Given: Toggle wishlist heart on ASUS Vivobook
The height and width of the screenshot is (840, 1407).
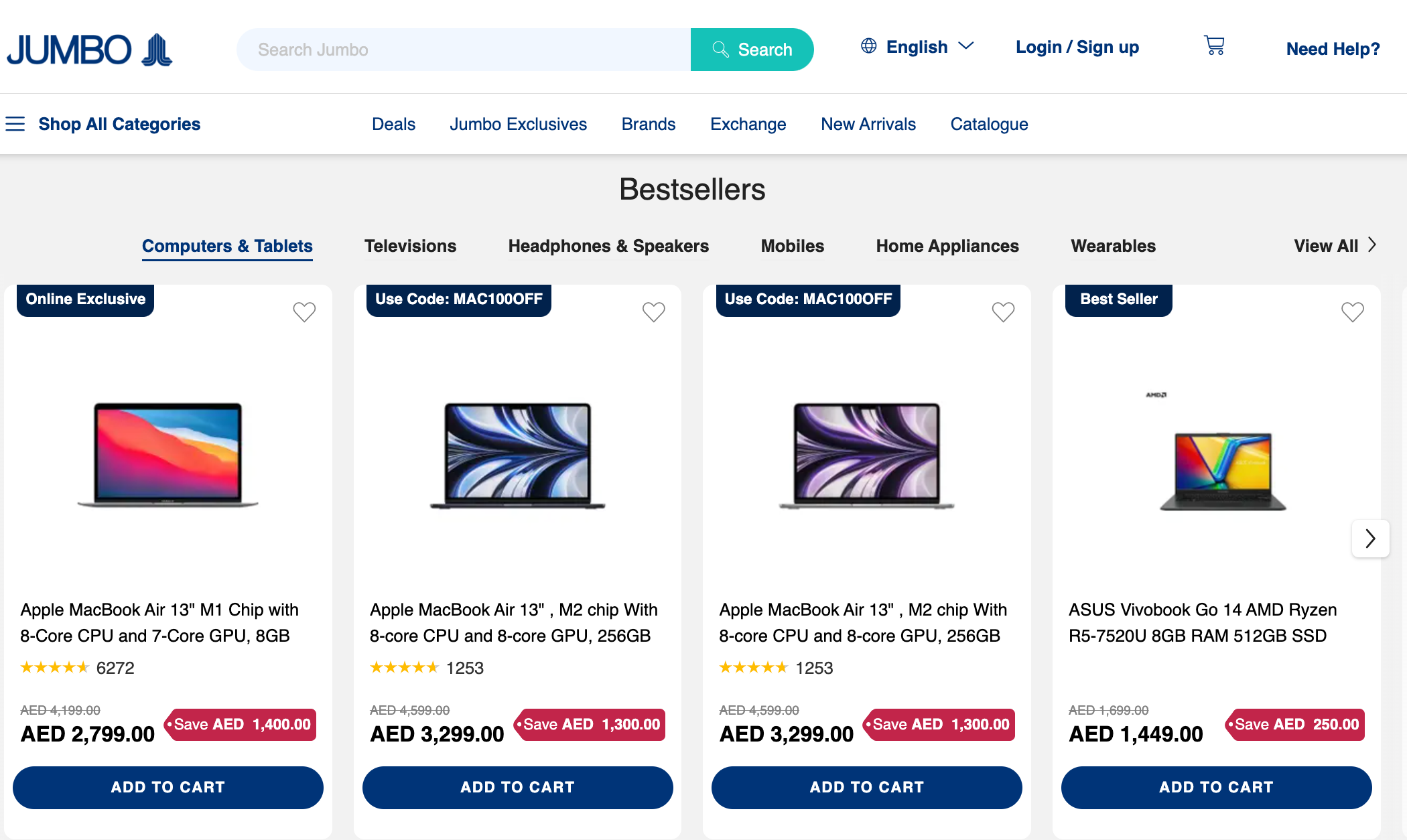Looking at the screenshot, I should 1352,311.
